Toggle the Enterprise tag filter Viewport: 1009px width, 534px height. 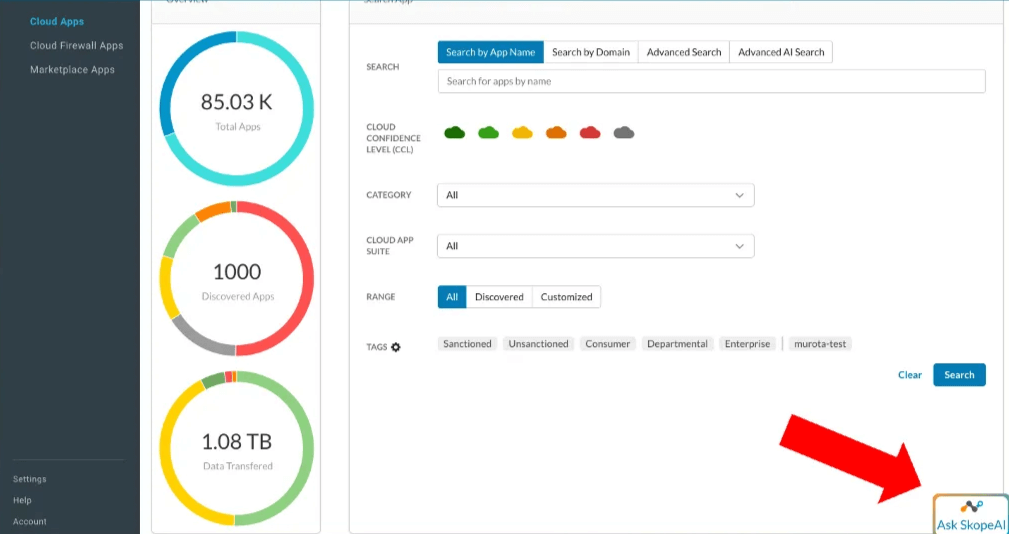pos(748,344)
